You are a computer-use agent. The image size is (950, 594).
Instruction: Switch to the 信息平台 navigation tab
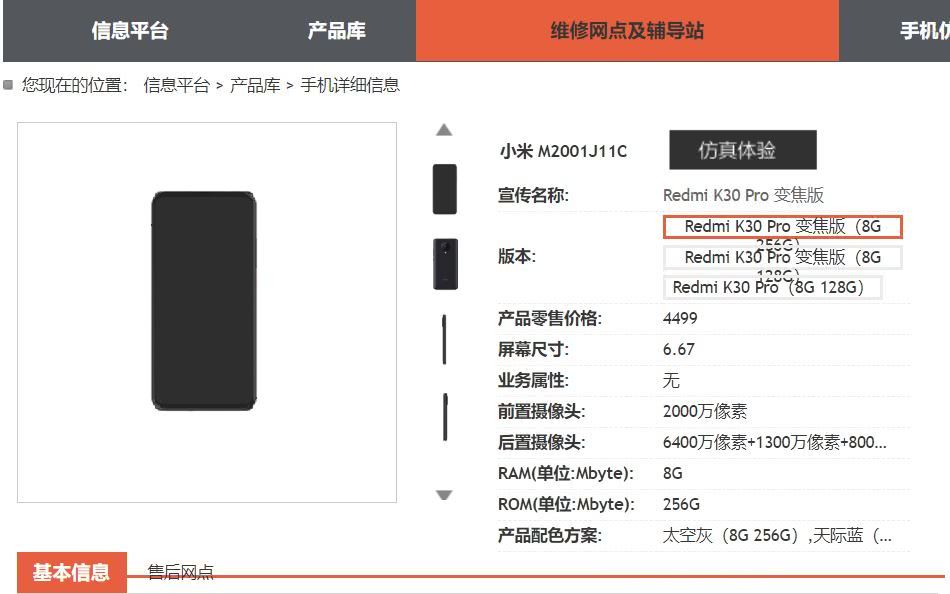[131, 30]
